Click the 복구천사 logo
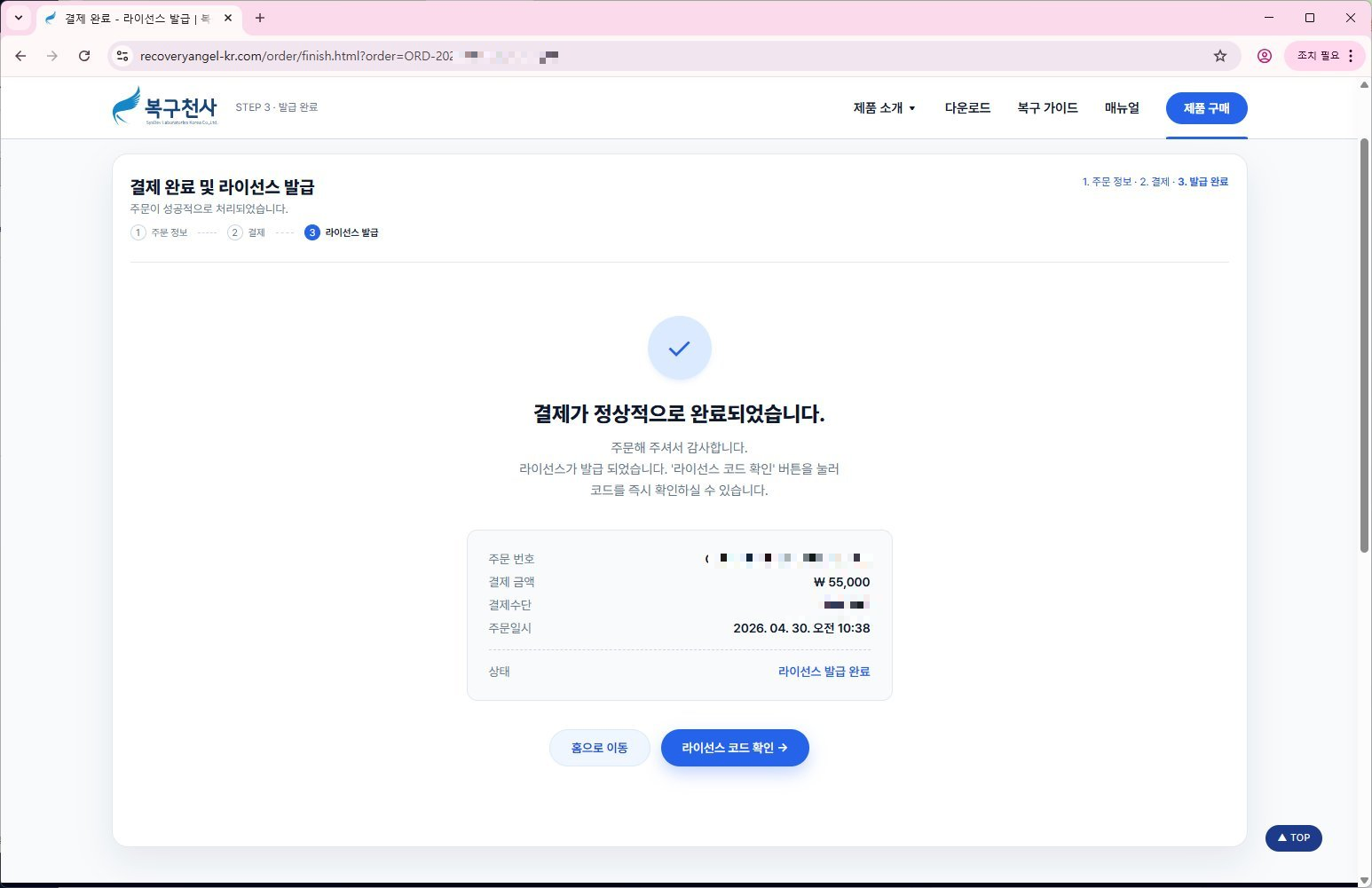 (x=165, y=106)
